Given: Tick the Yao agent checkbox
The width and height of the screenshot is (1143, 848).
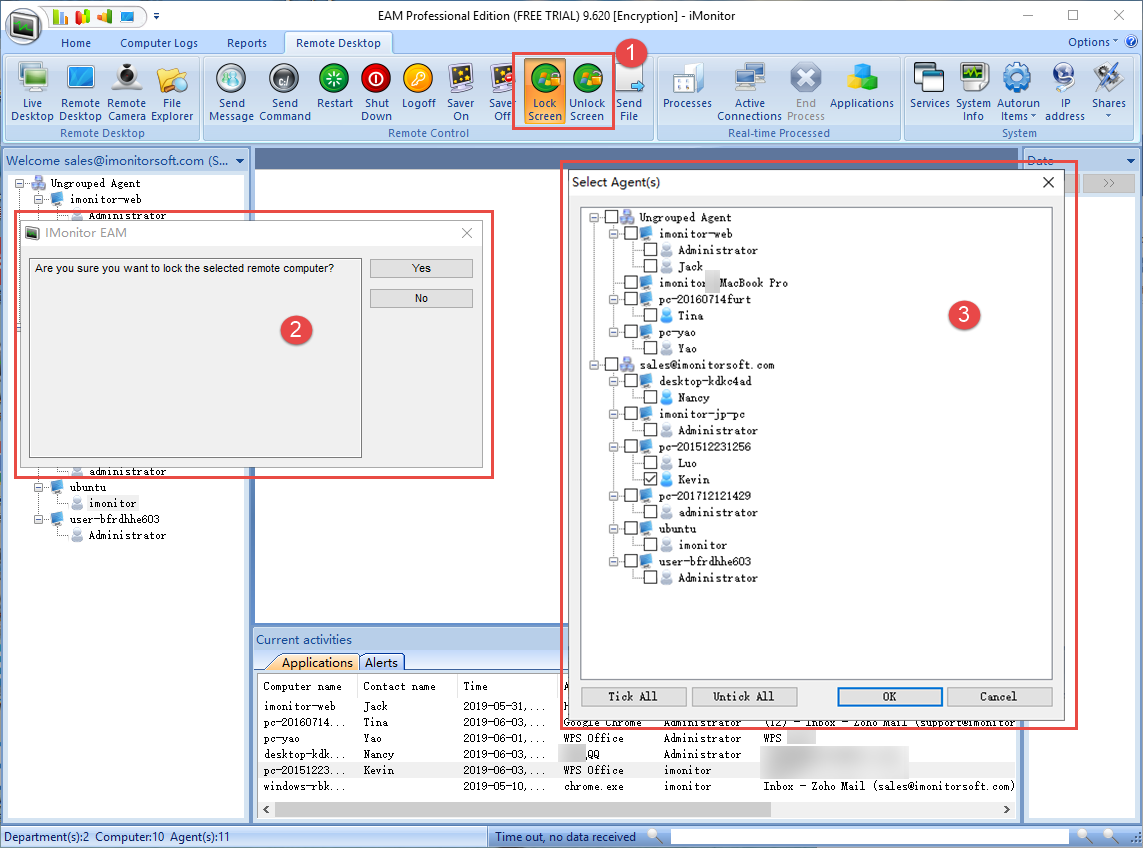Looking at the screenshot, I should 650,348.
